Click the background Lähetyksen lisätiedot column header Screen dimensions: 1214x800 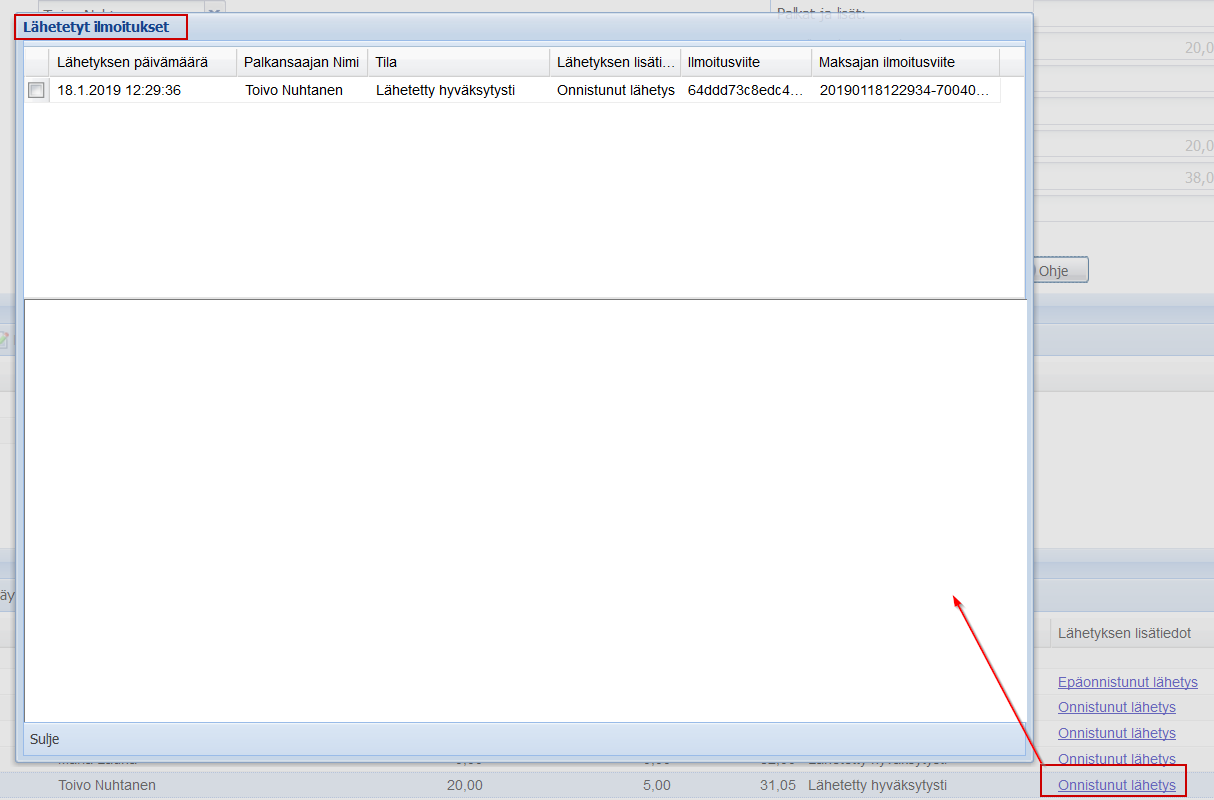coord(1124,633)
